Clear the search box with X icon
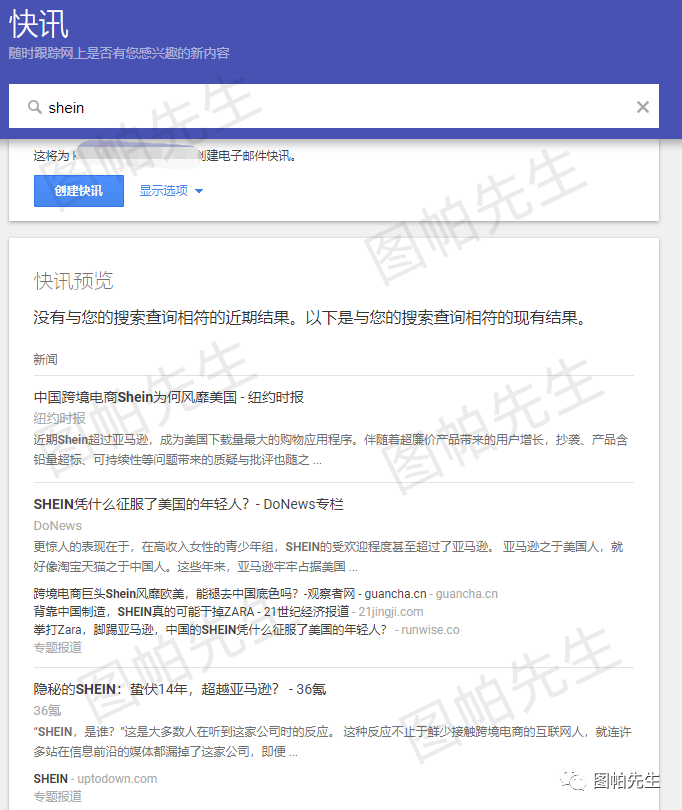Image resolution: width=682 pixels, height=810 pixels. pyautogui.click(x=643, y=107)
